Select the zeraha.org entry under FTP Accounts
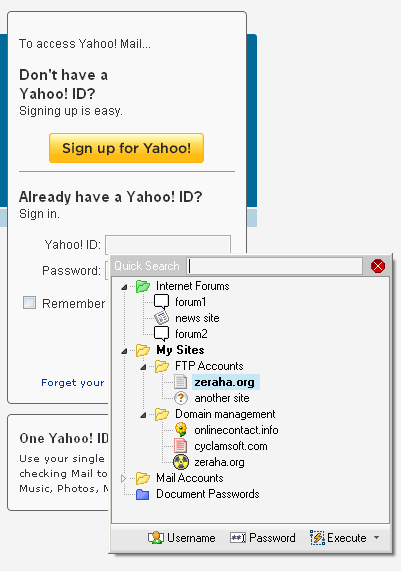 coord(224,382)
